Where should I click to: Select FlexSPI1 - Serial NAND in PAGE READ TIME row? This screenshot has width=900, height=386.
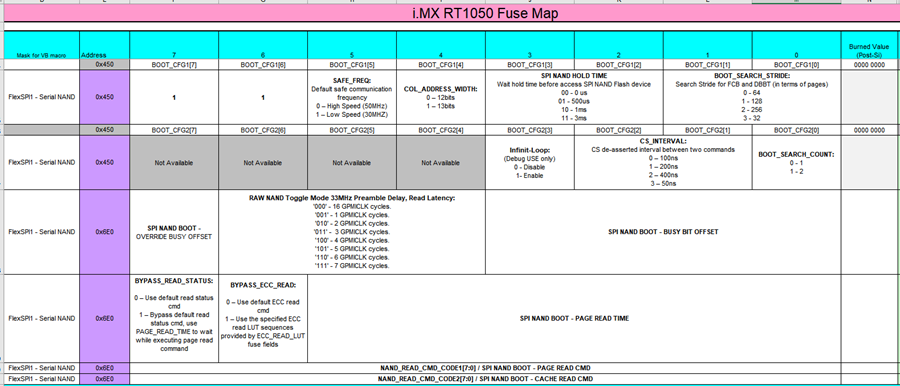tap(42, 318)
